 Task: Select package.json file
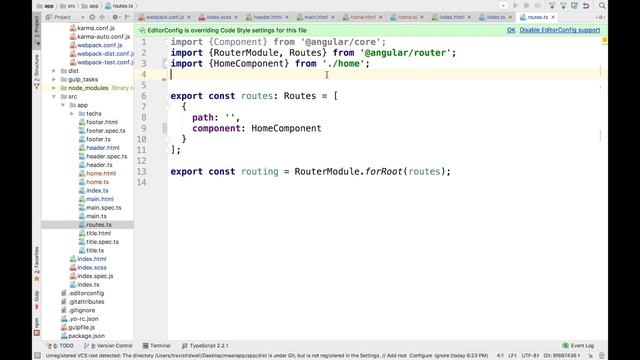point(83,336)
